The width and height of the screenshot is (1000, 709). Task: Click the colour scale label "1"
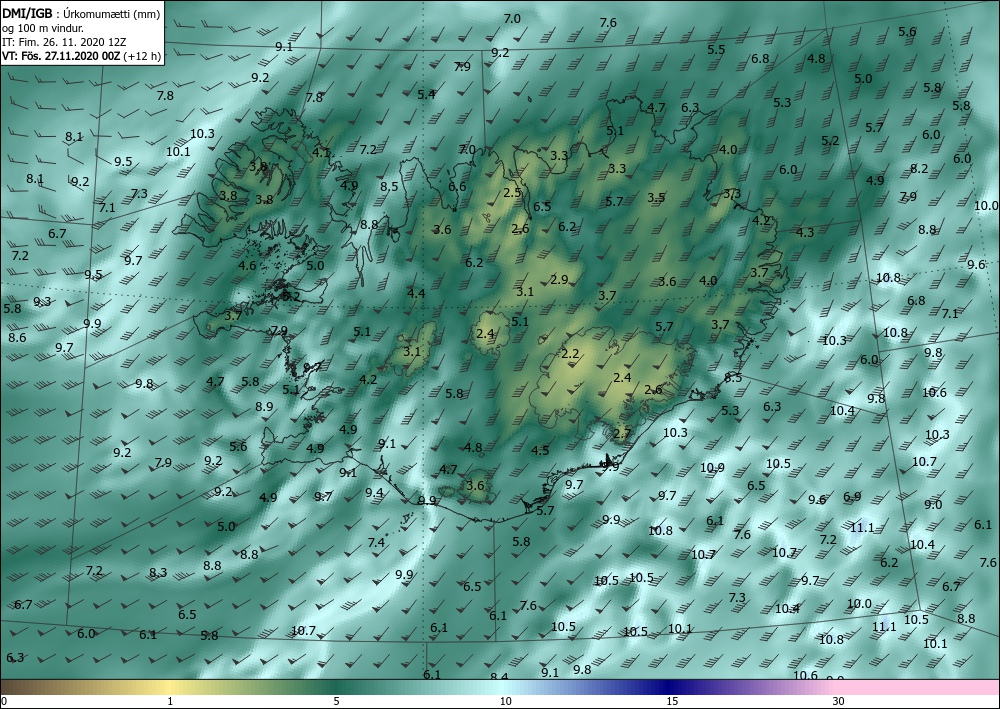pyautogui.click(x=170, y=701)
